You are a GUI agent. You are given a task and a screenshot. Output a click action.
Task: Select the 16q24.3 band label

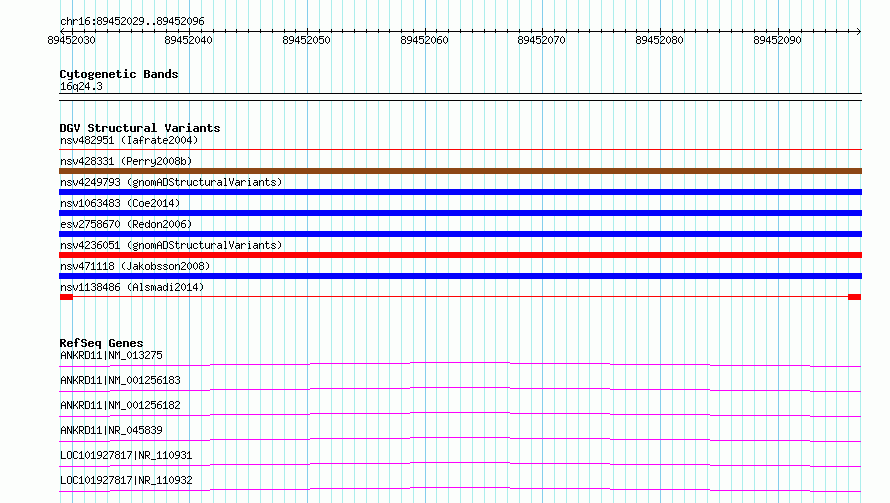tap(81, 86)
